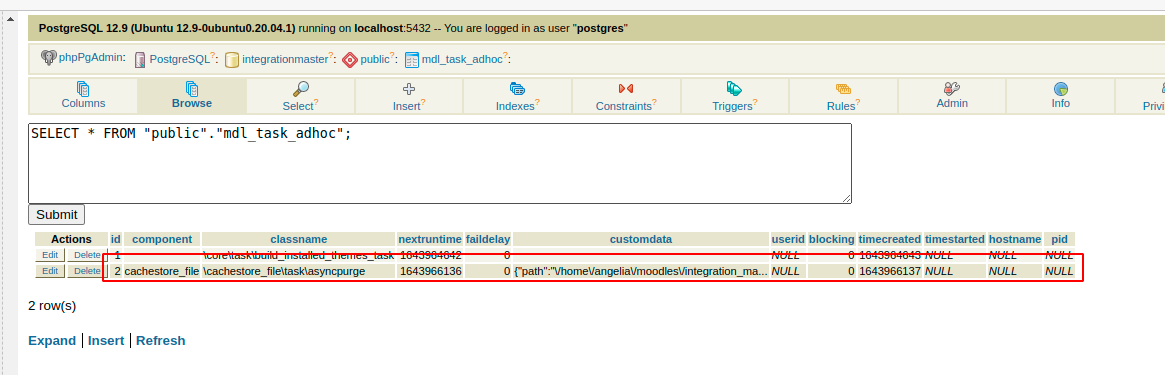The image size is (1165, 375).
Task: Open help superscript next to PostgreSQL breadcrumb
Action: click(x=213, y=56)
